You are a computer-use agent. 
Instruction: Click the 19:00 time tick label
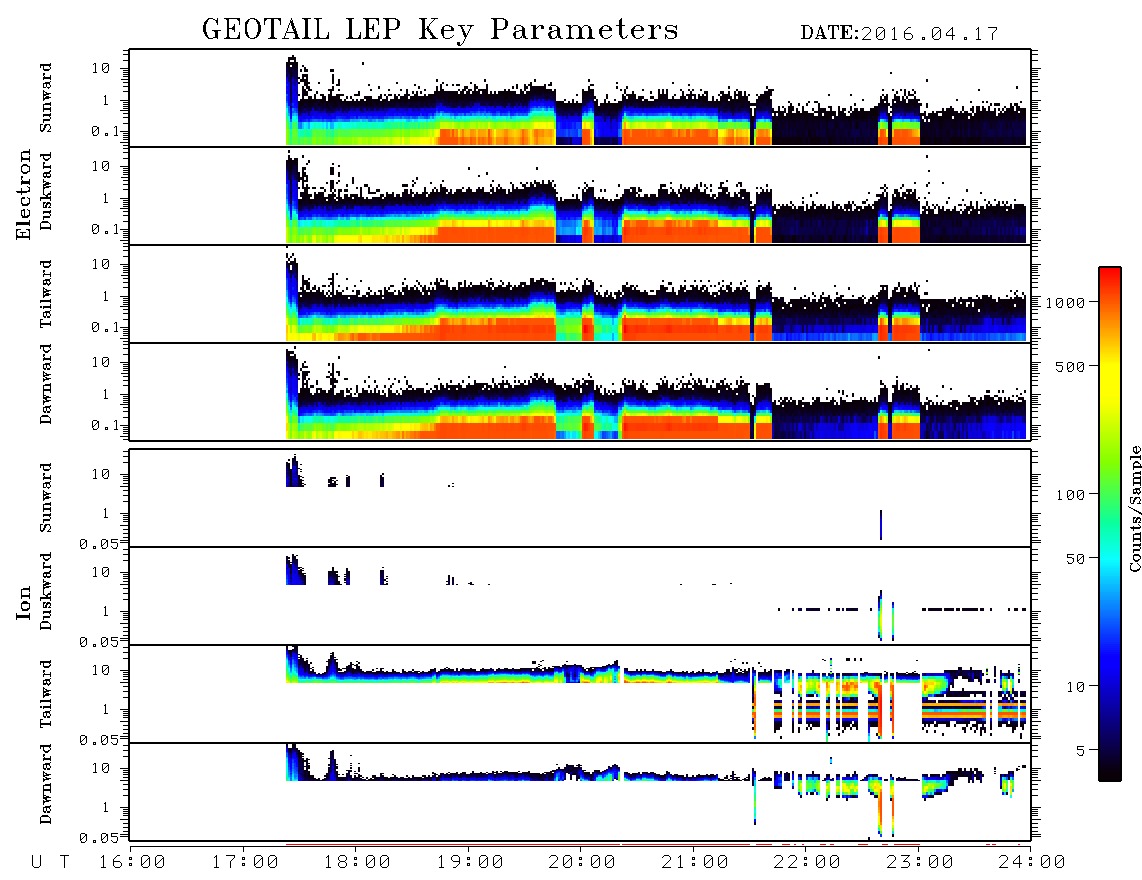470,863
